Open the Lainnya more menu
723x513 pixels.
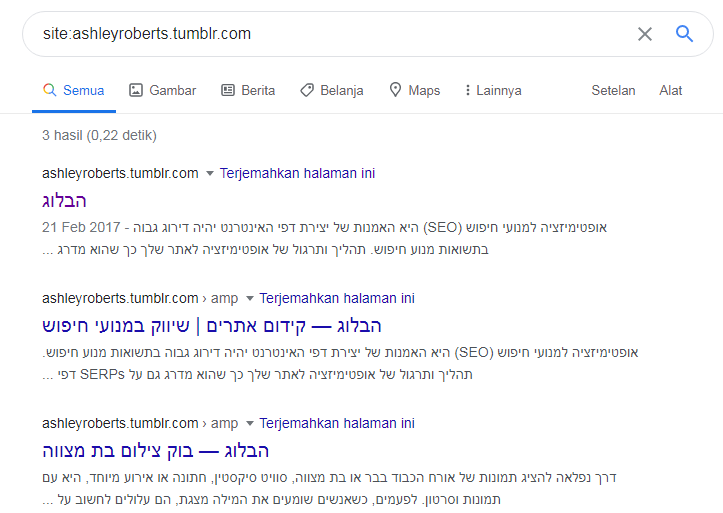tap(493, 90)
